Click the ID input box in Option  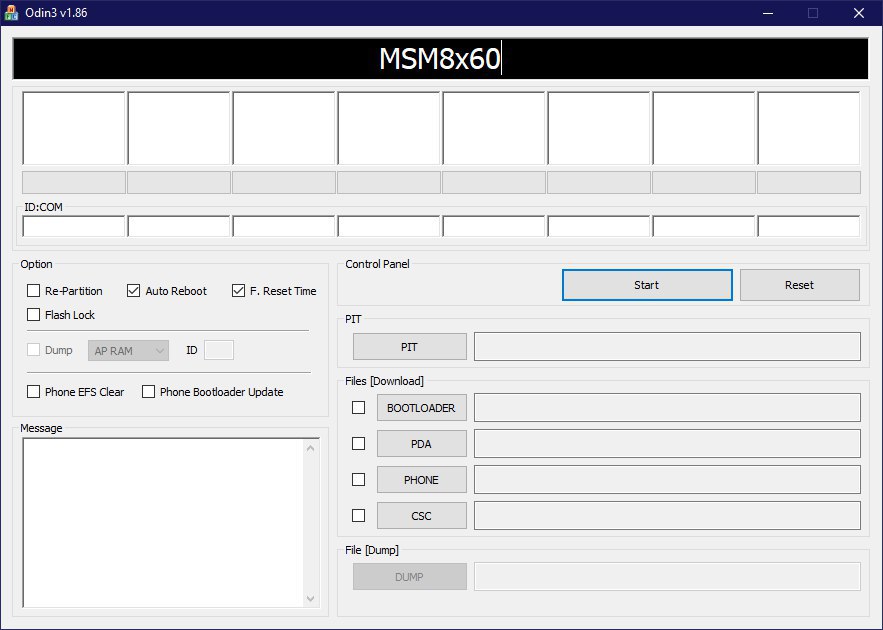click(219, 350)
